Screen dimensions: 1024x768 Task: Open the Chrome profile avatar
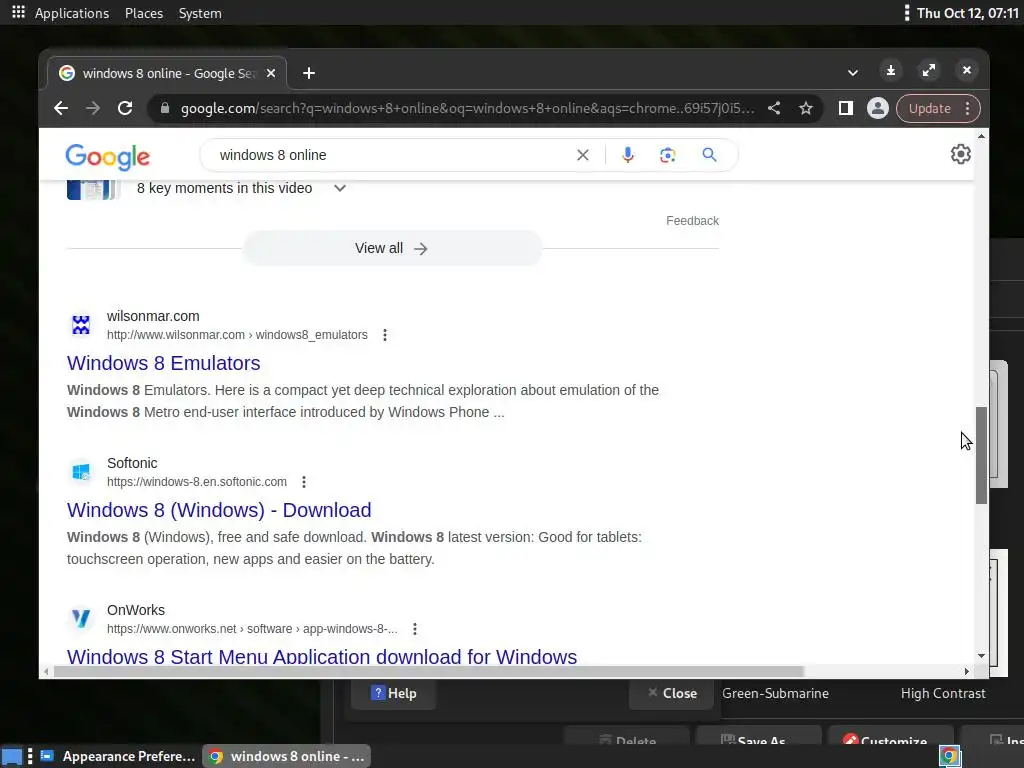[x=878, y=108]
